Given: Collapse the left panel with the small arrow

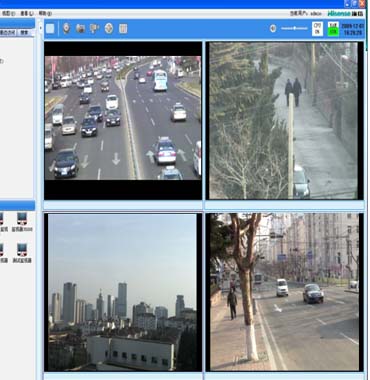Looking at the screenshot, I should click(x=41, y=29).
